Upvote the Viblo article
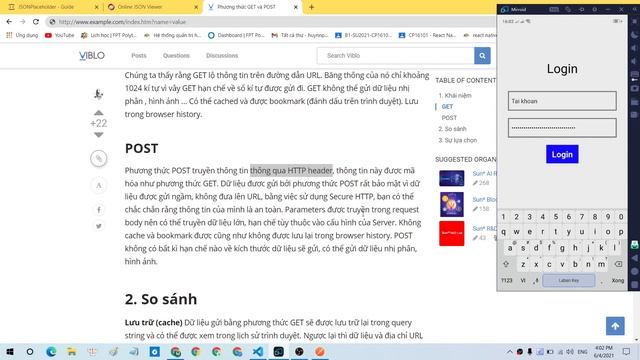The width and height of the screenshot is (640, 360). click(99, 113)
